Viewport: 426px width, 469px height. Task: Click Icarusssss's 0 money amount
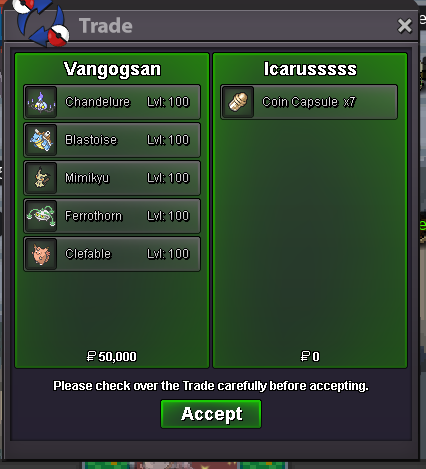pos(310,356)
